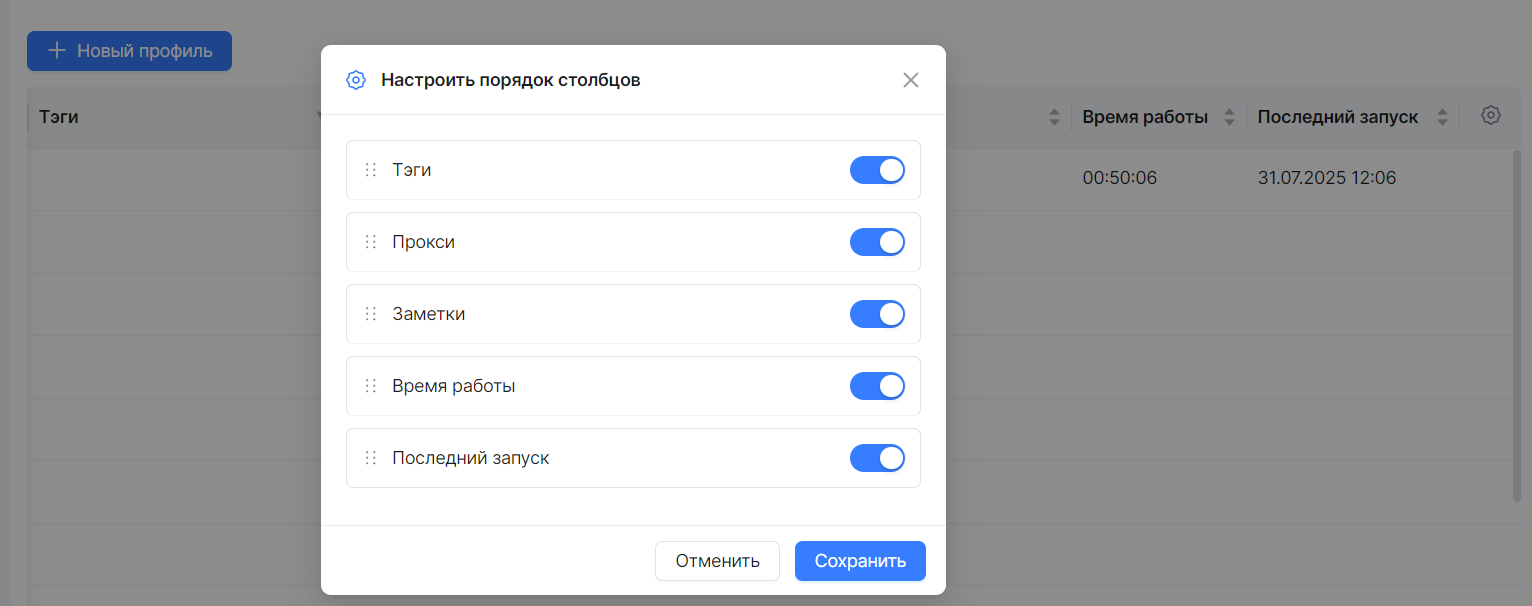
Task: Open the table settings gear above the column headers
Action: (x=1491, y=116)
